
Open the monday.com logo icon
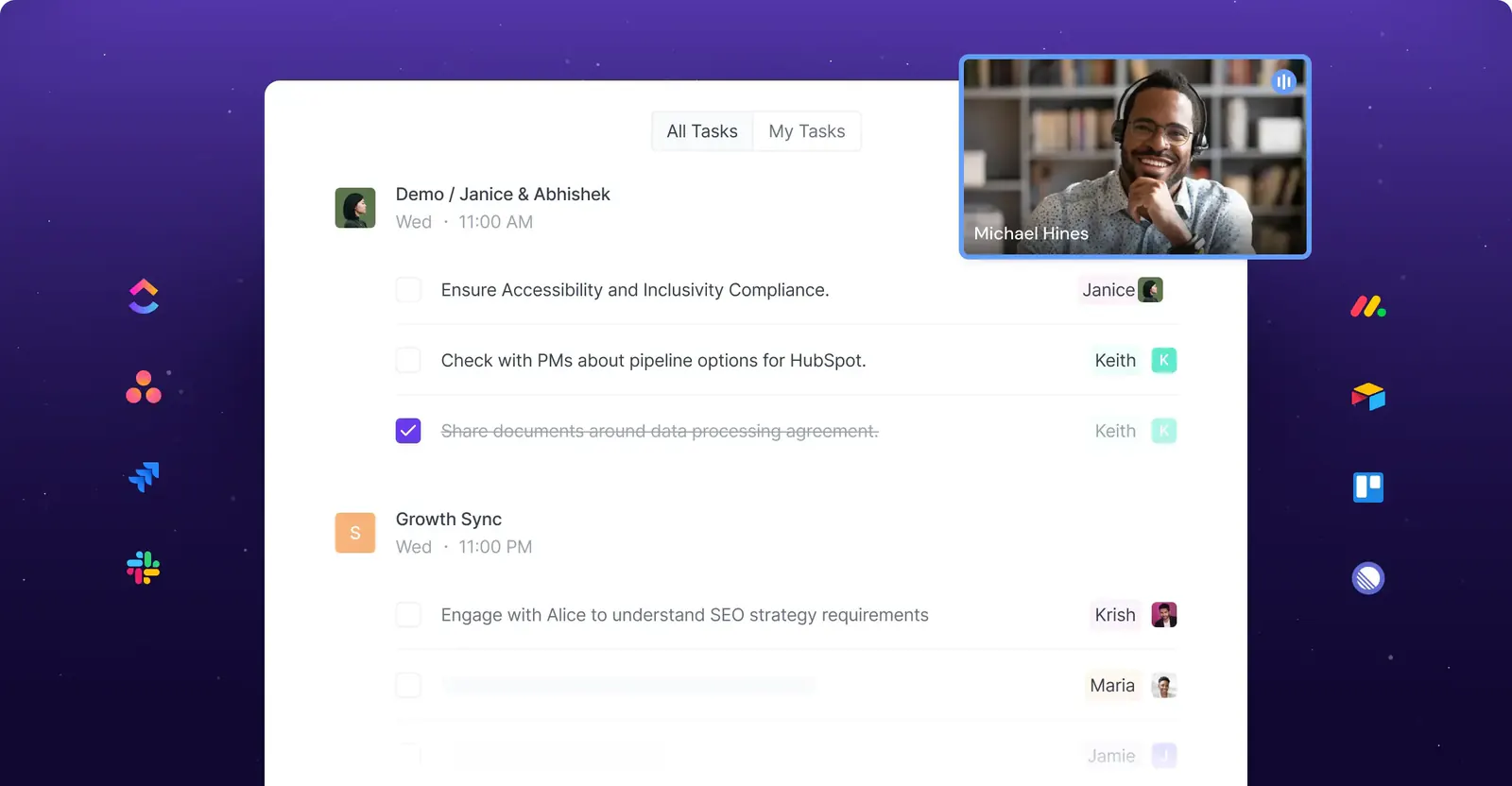(1367, 306)
